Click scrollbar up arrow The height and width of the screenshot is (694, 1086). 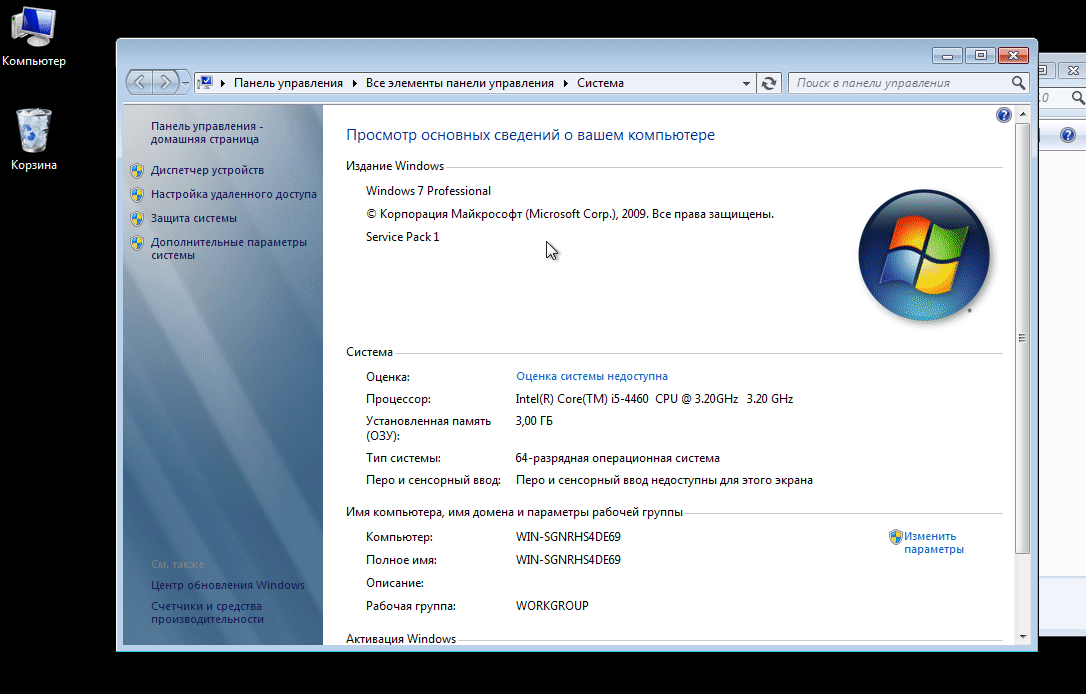point(1023,114)
